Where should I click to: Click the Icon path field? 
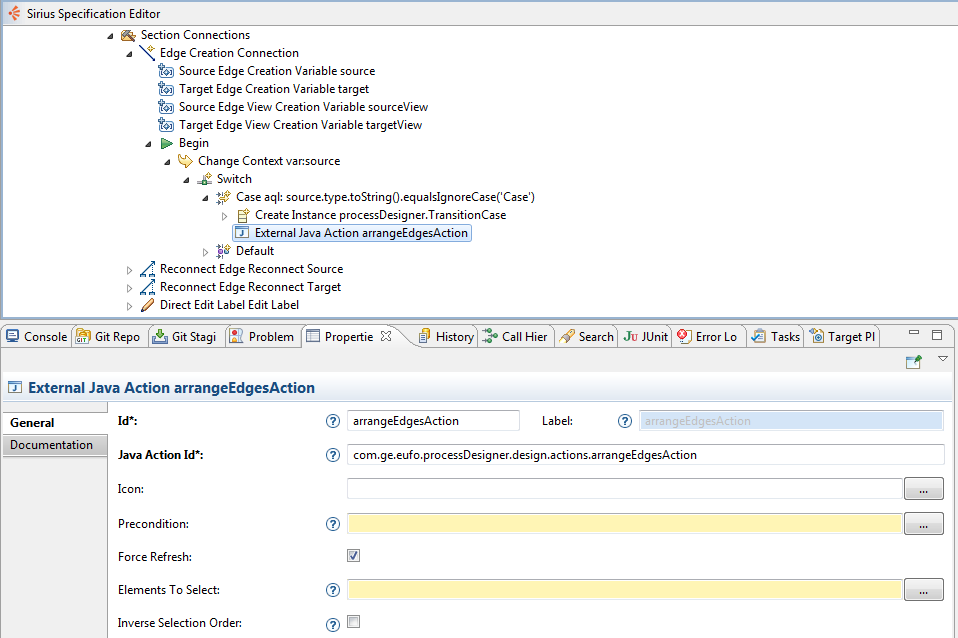point(624,489)
